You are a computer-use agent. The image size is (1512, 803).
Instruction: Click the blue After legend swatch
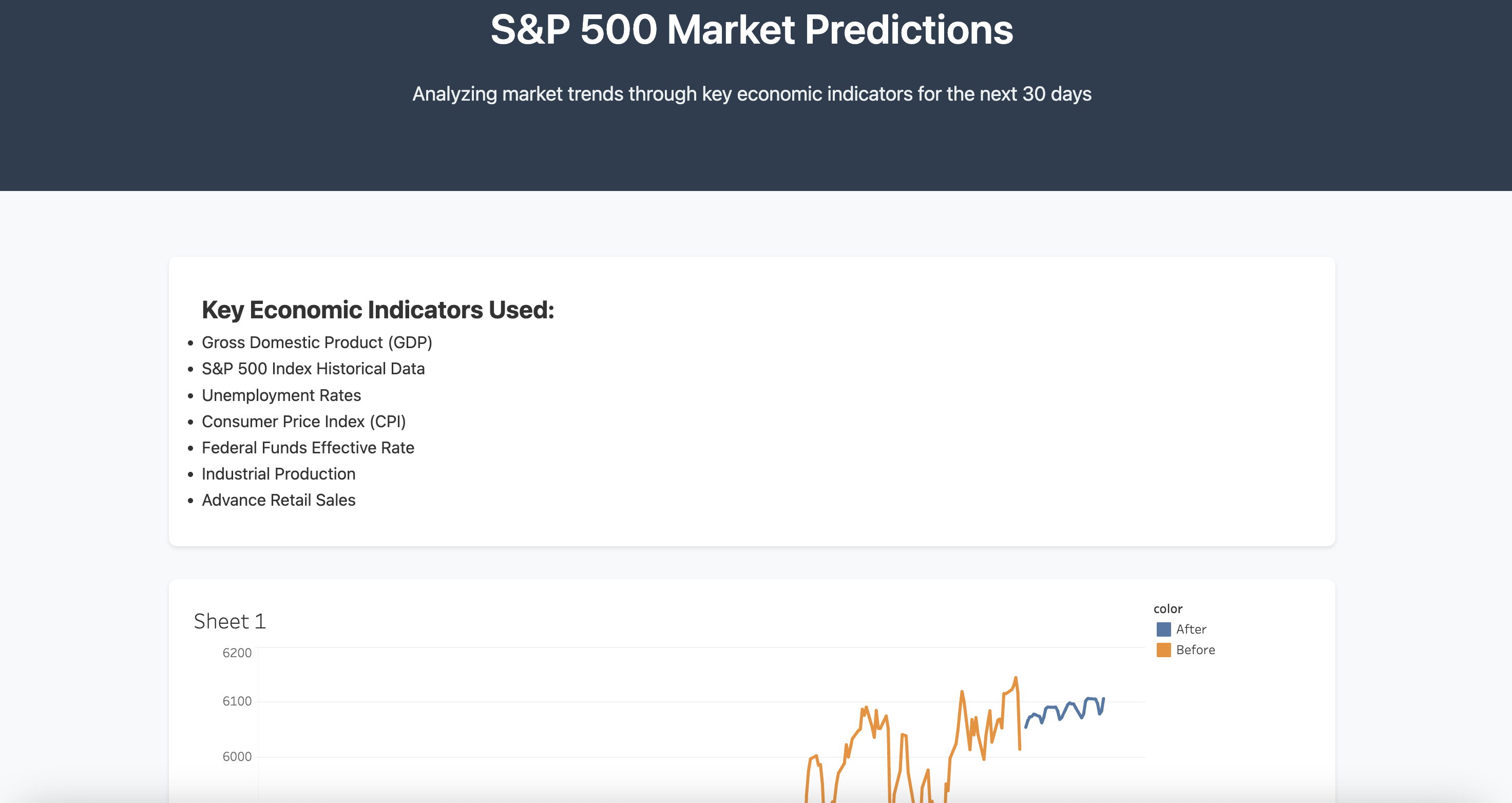pyautogui.click(x=1163, y=629)
